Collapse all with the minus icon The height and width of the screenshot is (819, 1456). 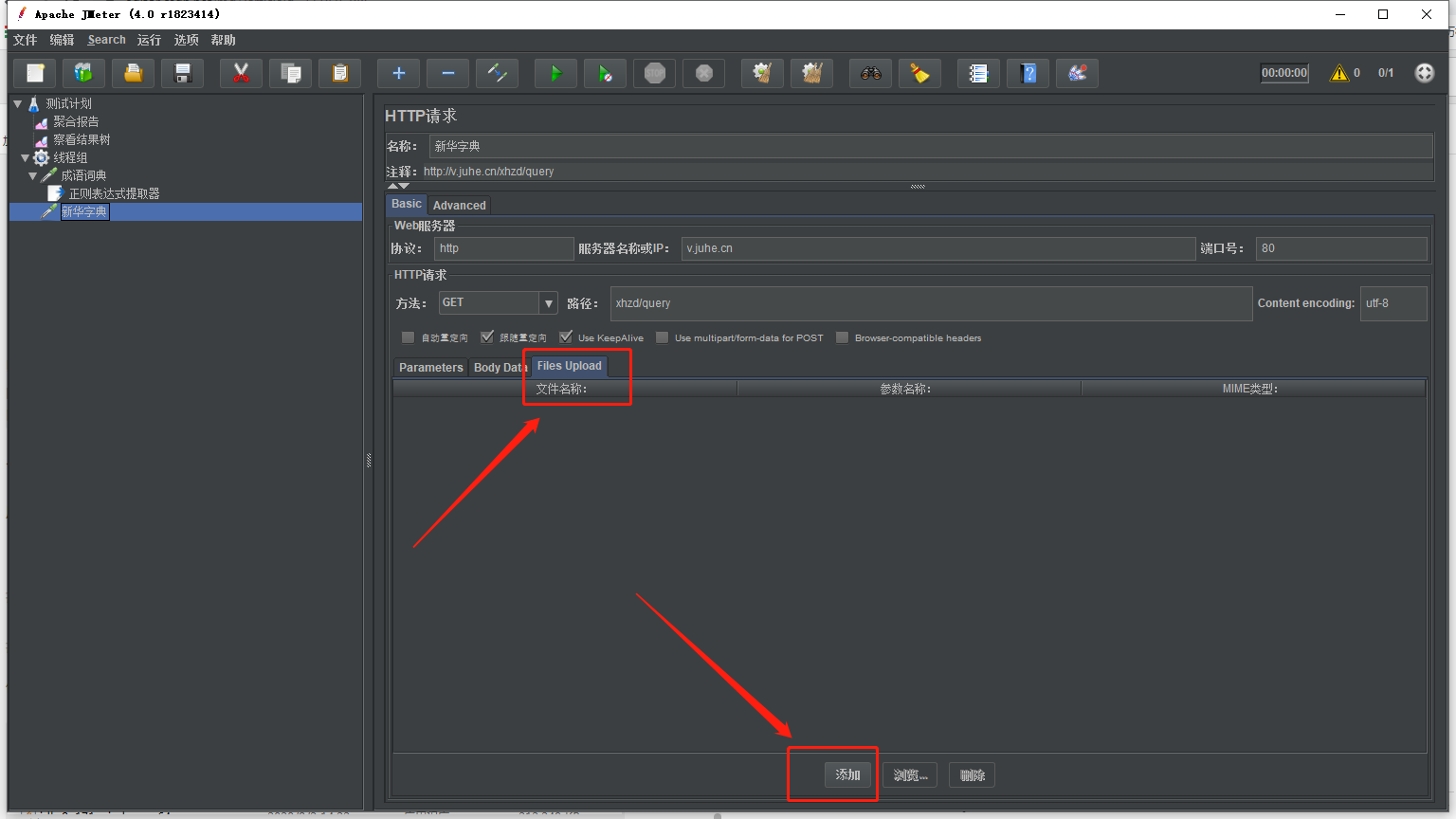[447, 73]
